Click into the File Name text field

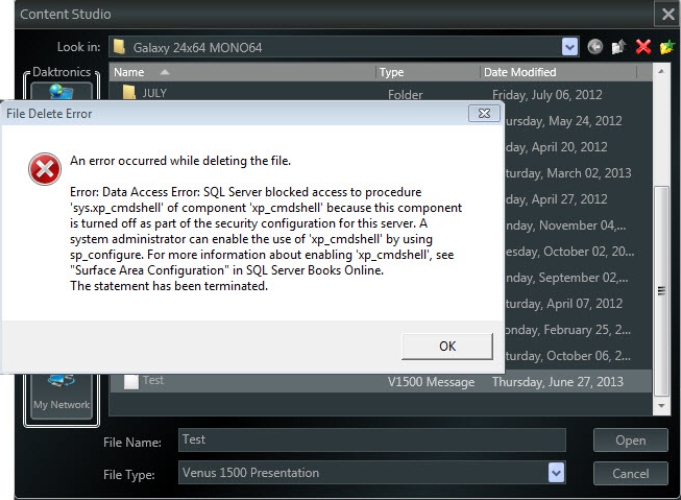coord(372,440)
